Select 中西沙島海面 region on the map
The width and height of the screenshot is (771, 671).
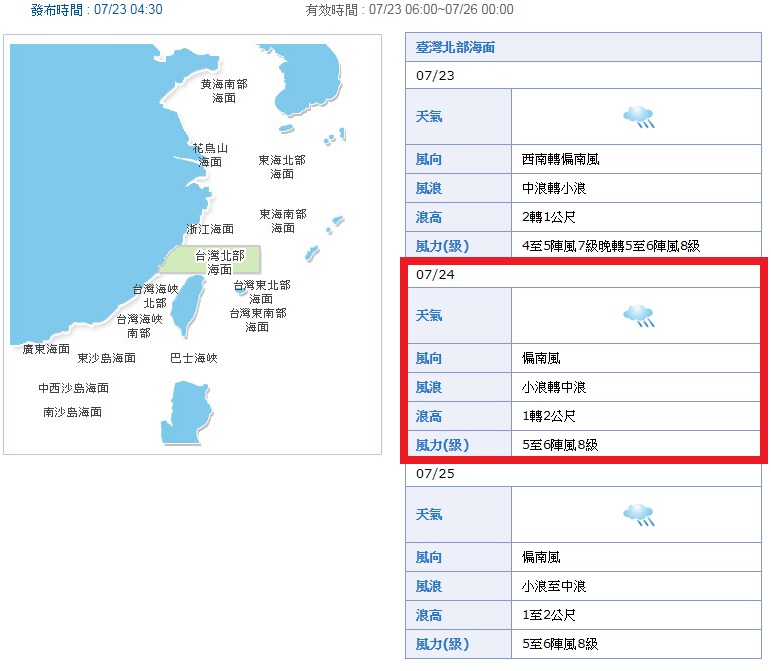click(73, 388)
